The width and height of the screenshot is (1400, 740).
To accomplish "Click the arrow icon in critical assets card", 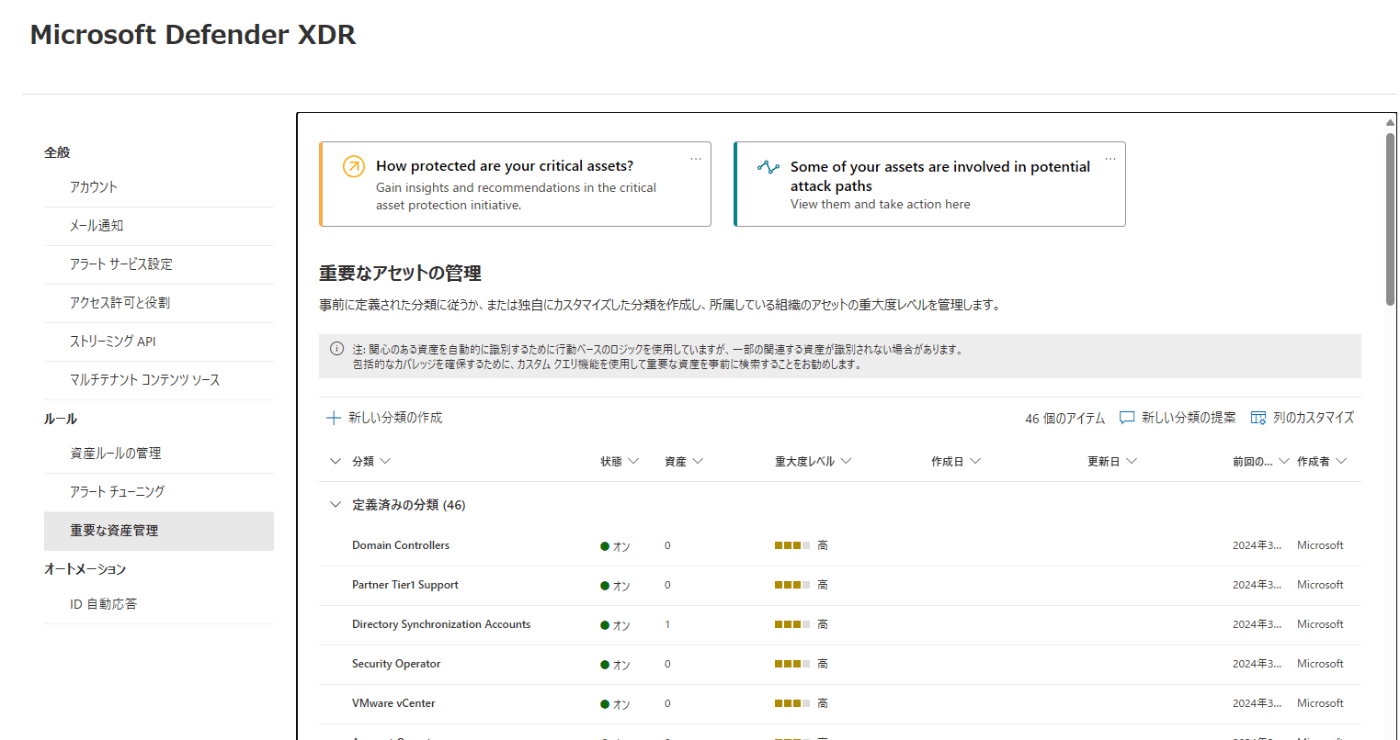I will pos(353,167).
